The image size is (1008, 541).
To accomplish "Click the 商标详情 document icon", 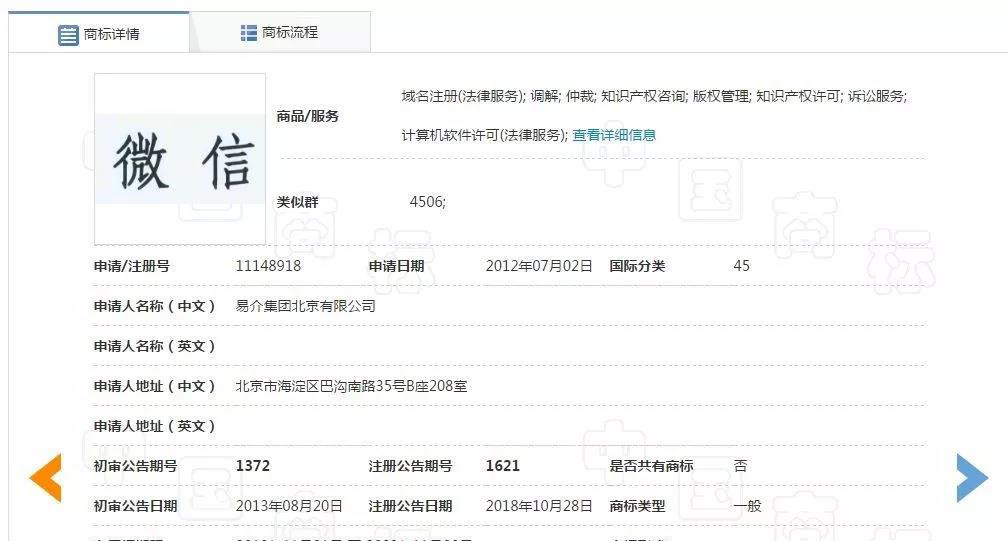I will pos(68,35).
